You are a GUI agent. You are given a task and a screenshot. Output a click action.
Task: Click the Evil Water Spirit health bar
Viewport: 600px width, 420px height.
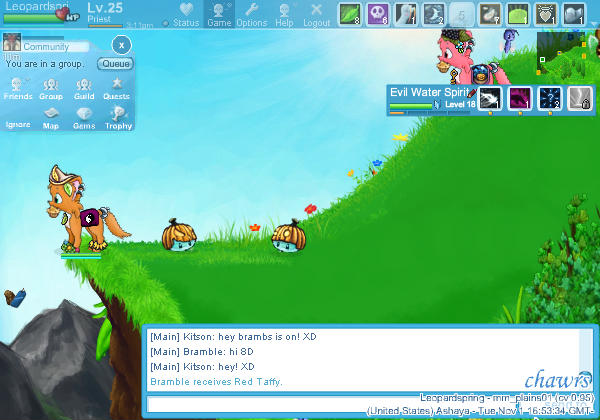[411, 106]
